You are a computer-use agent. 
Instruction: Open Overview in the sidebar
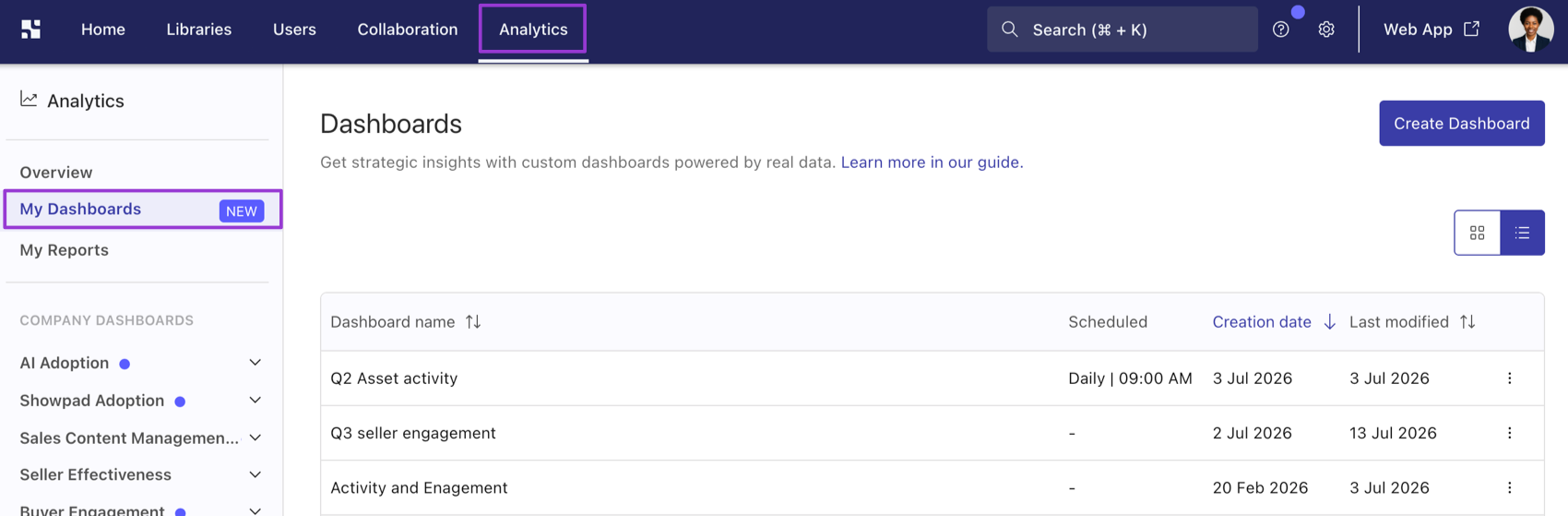click(56, 173)
